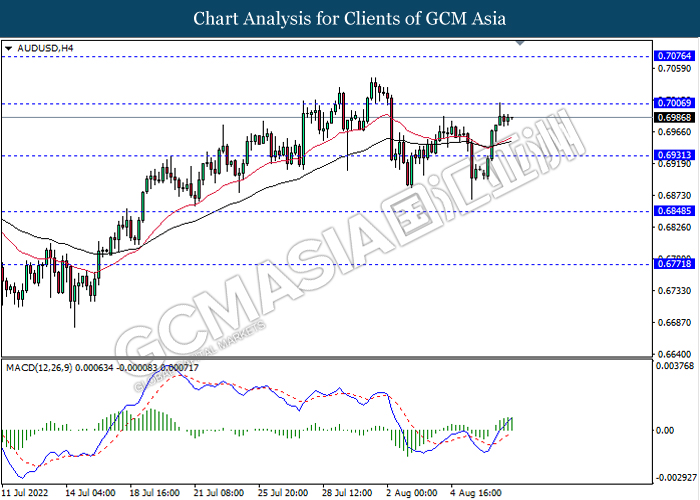
Task: Click the 0.70590 price axis value
Action: pyautogui.click(x=675, y=68)
